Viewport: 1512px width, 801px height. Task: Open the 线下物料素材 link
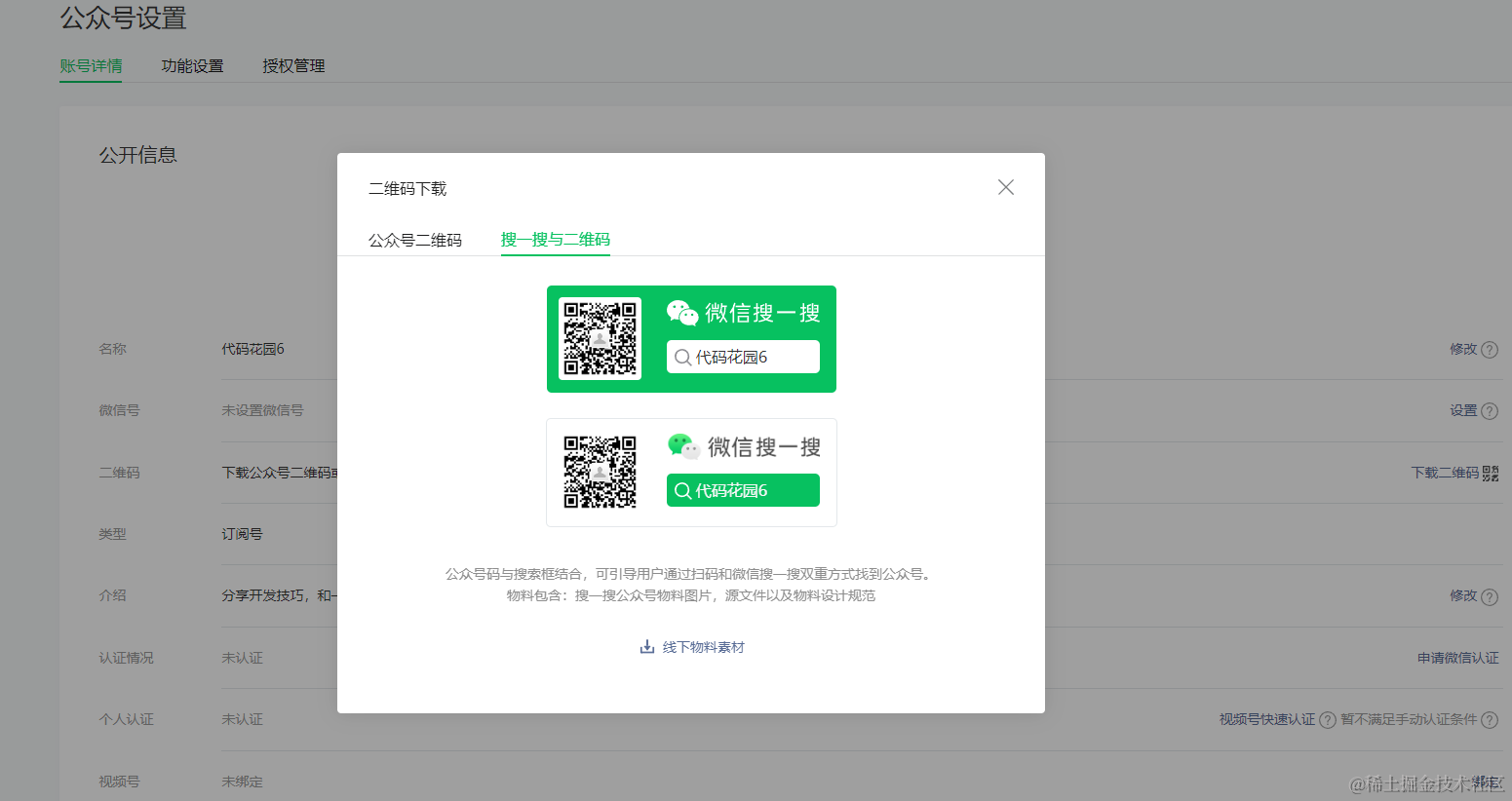pos(704,647)
